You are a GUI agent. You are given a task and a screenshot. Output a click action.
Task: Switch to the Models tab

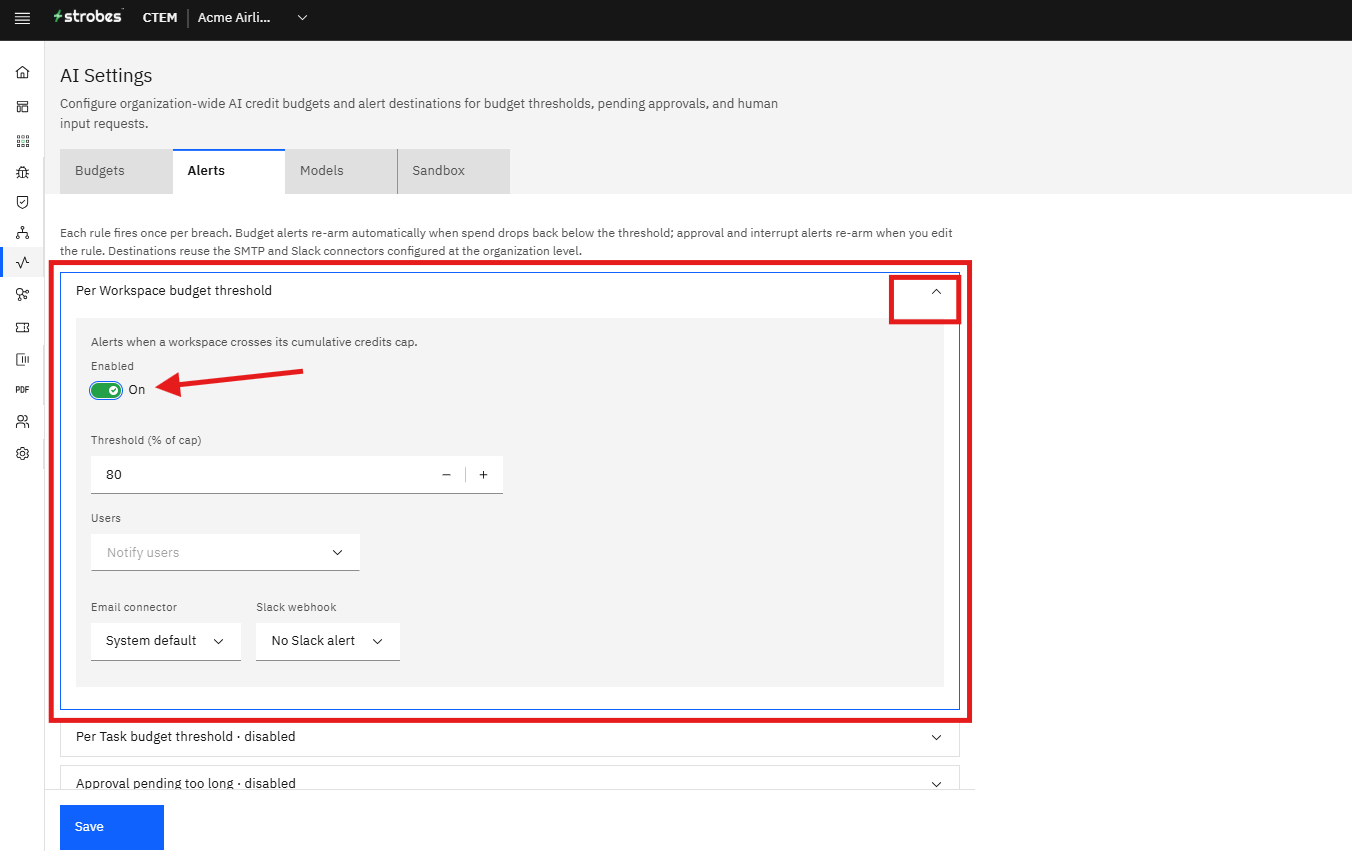tap(341, 171)
